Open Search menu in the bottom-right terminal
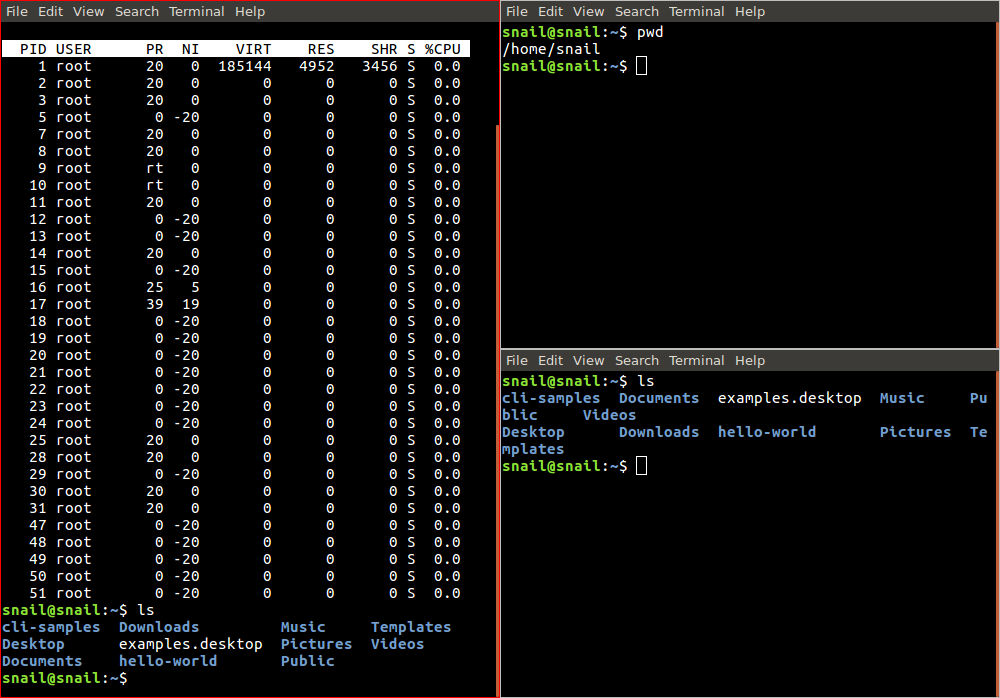The height and width of the screenshot is (698, 1000). (637, 361)
